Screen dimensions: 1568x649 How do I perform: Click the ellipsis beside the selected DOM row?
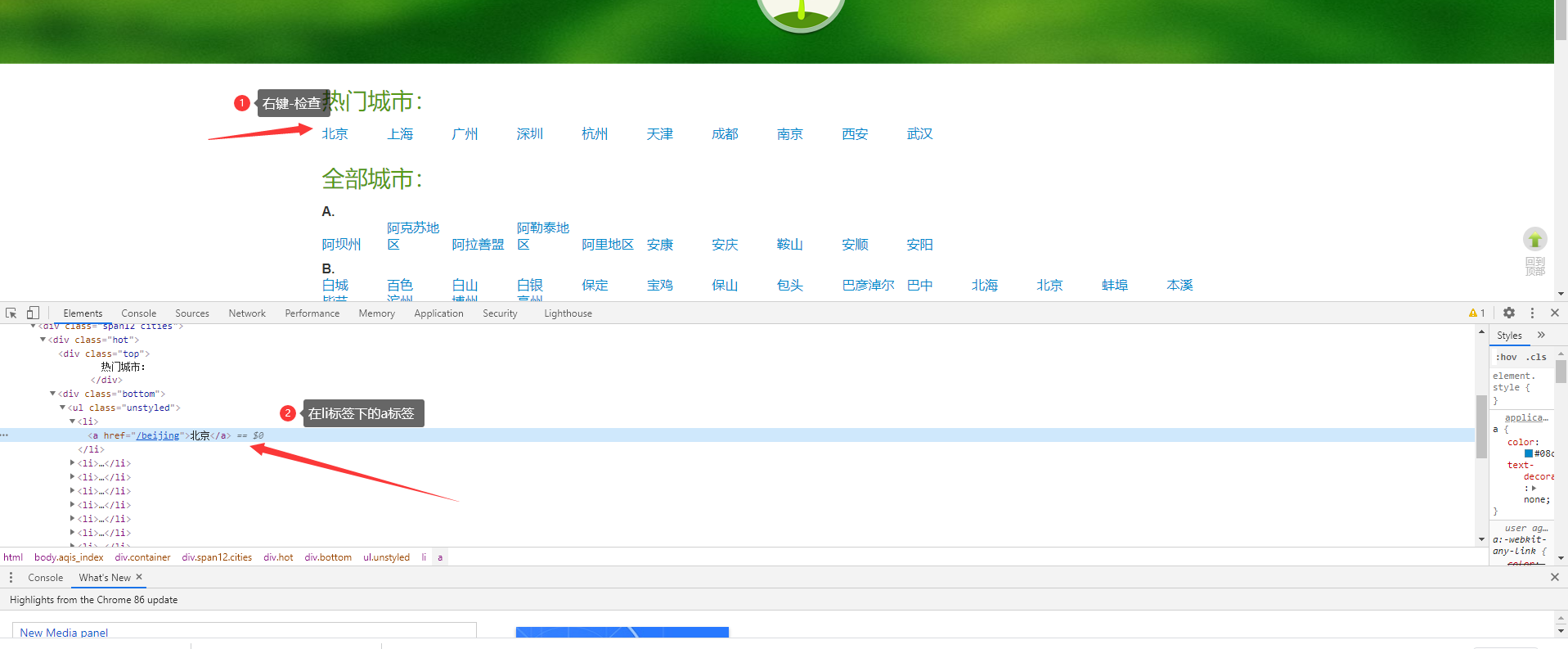click(4, 435)
